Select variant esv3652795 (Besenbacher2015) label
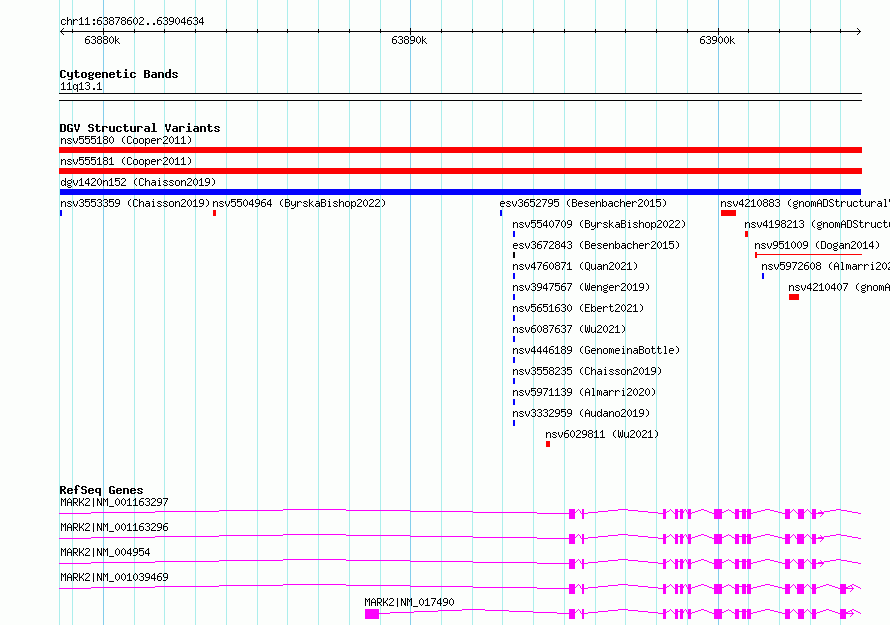This screenshot has height=625, width=890. pos(583,203)
